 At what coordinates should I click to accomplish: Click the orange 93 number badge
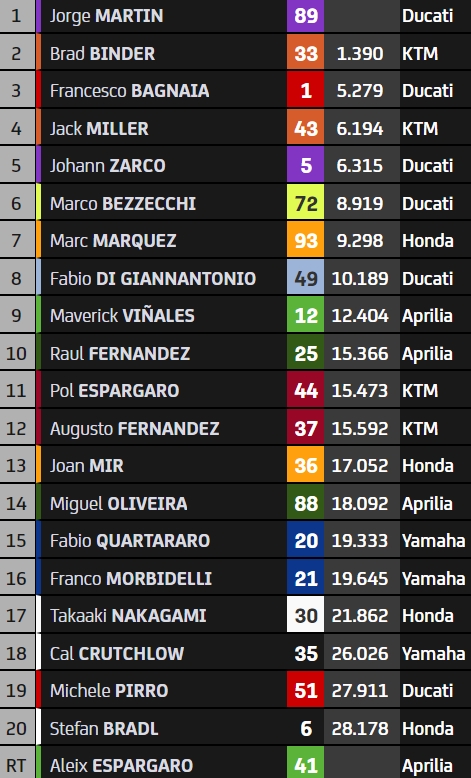305,241
